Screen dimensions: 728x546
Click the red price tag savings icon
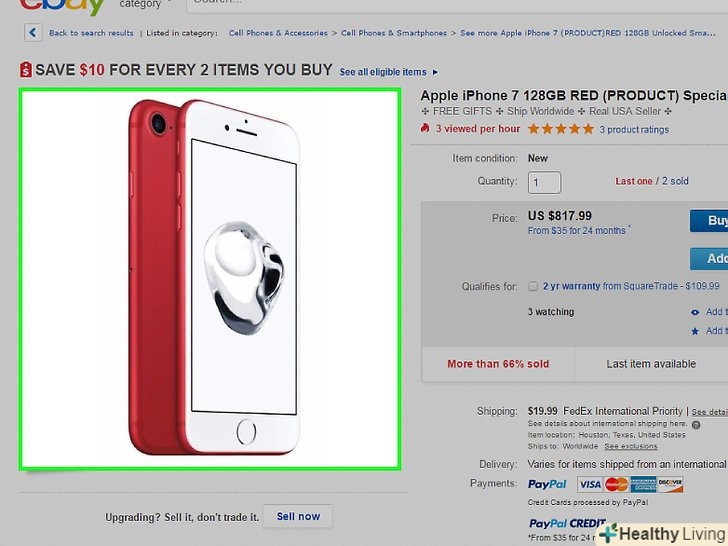click(x=25, y=70)
